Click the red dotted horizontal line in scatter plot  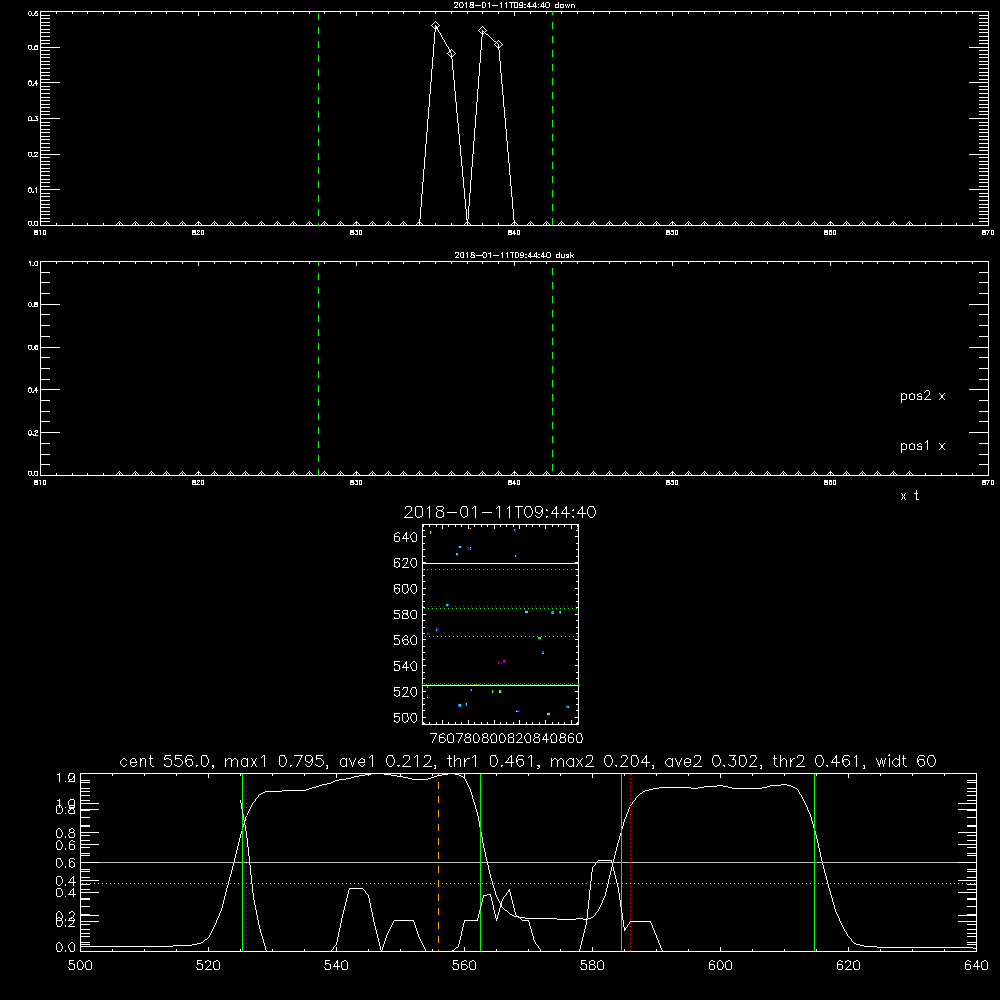[500, 607]
